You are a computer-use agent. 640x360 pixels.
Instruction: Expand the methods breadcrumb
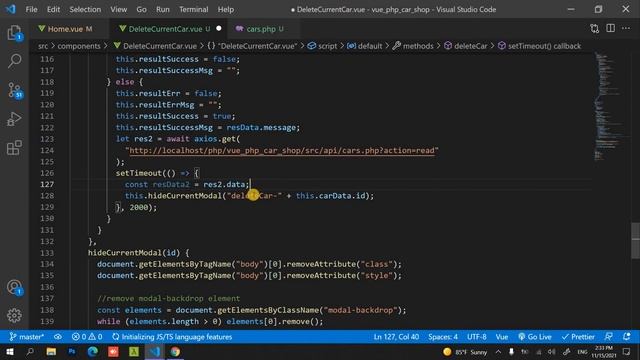413,46
